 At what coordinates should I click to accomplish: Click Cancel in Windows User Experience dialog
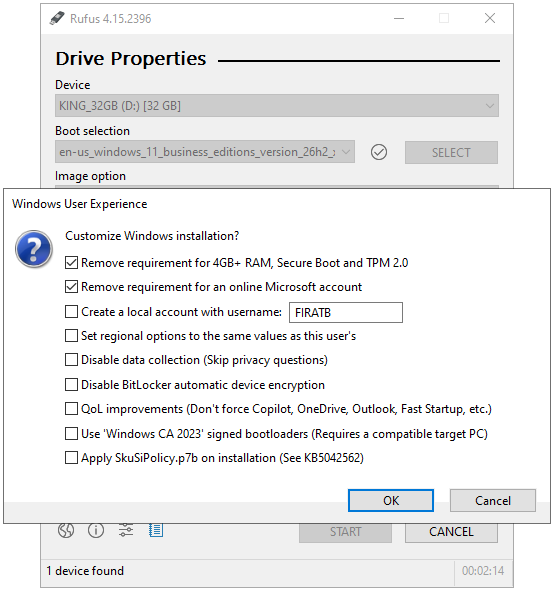[493, 500]
